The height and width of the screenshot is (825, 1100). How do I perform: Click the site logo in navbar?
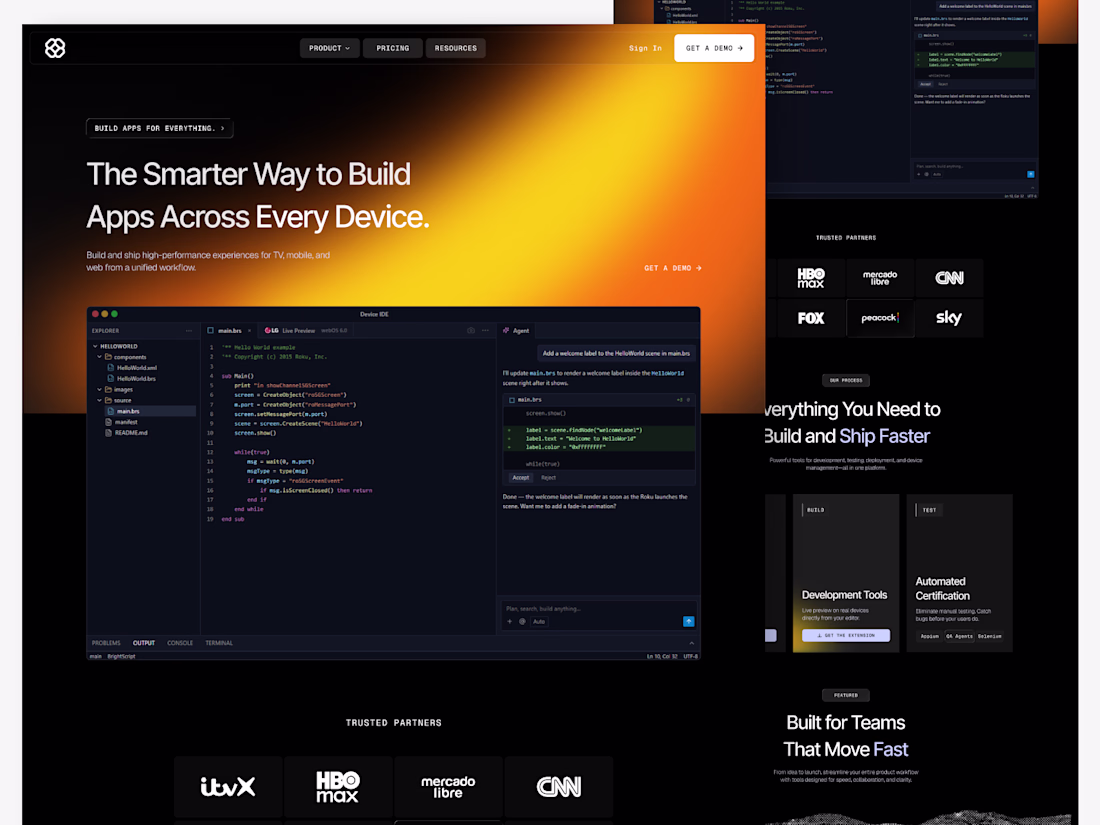pos(55,48)
